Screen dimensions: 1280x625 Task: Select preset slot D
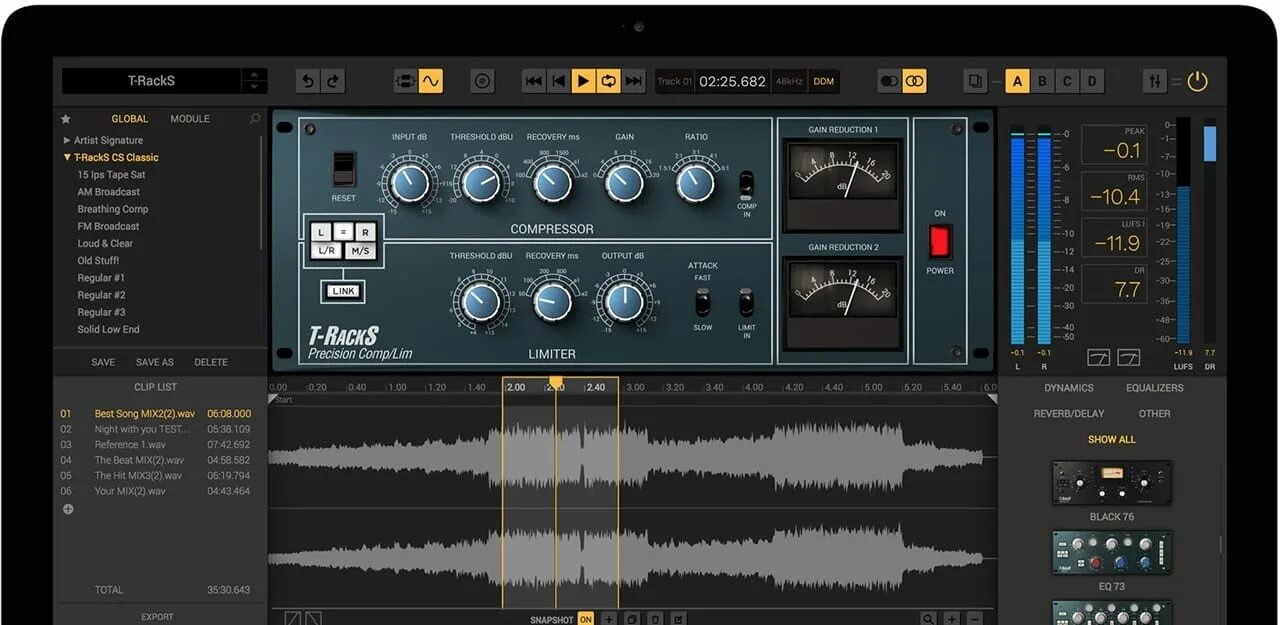point(1091,81)
